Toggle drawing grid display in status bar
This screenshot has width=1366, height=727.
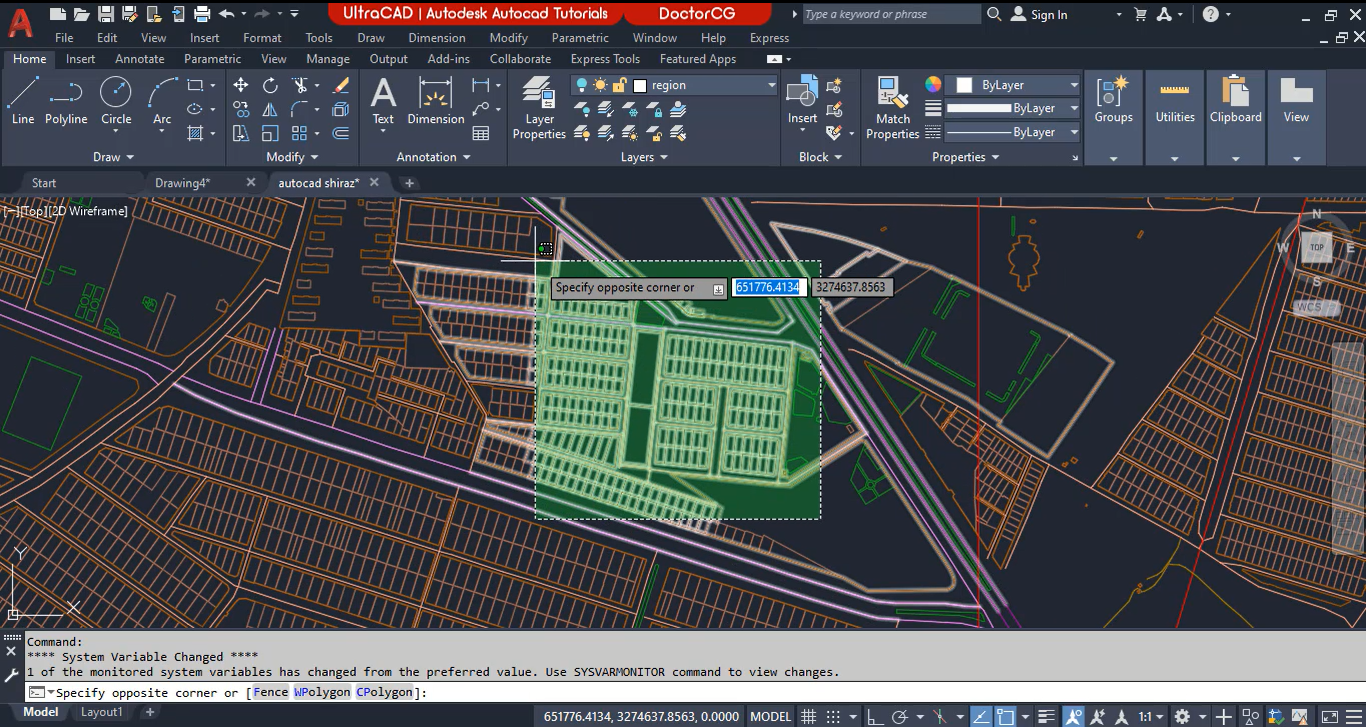click(x=808, y=716)
